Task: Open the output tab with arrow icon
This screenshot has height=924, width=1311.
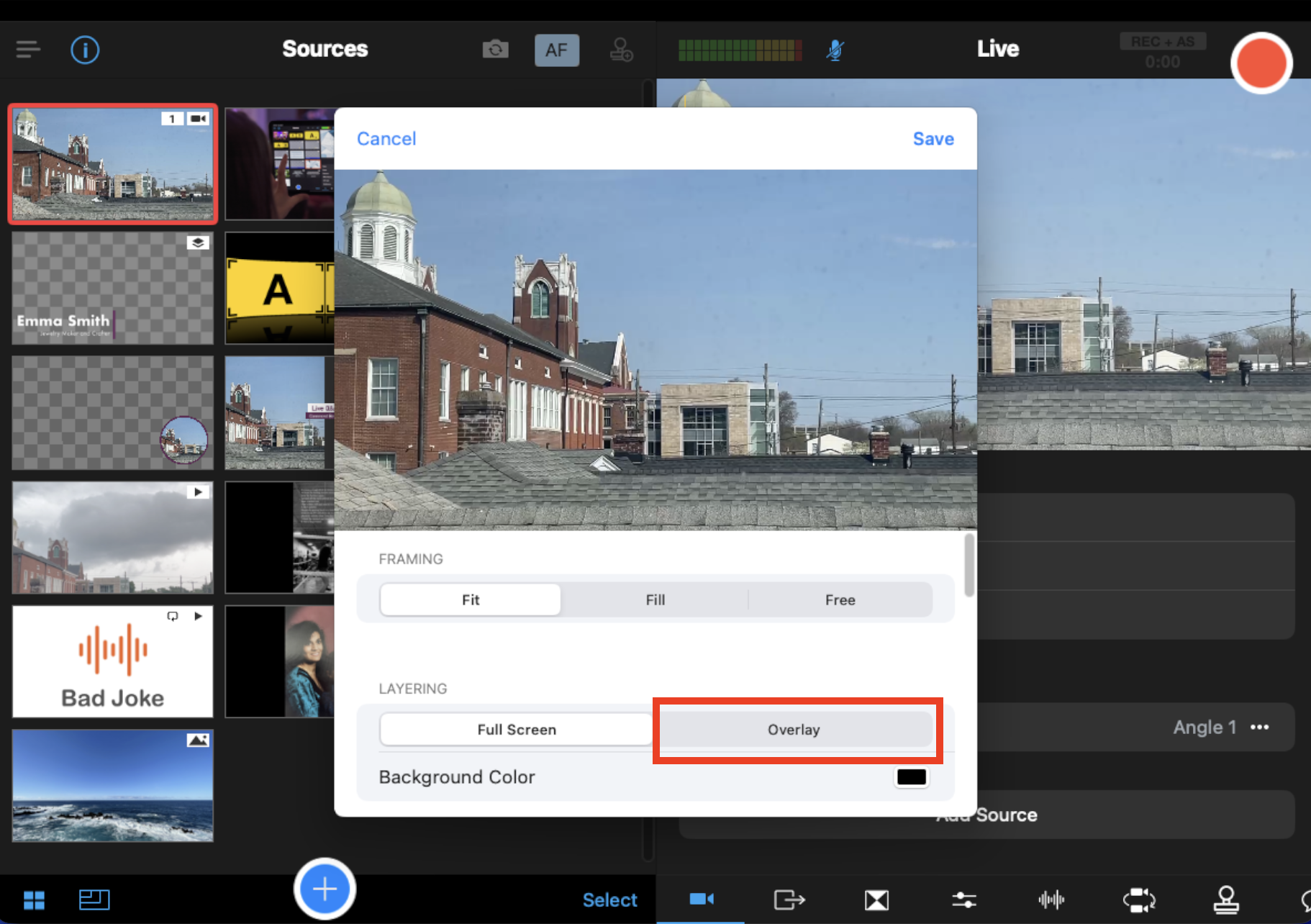Action: (789, 900)
